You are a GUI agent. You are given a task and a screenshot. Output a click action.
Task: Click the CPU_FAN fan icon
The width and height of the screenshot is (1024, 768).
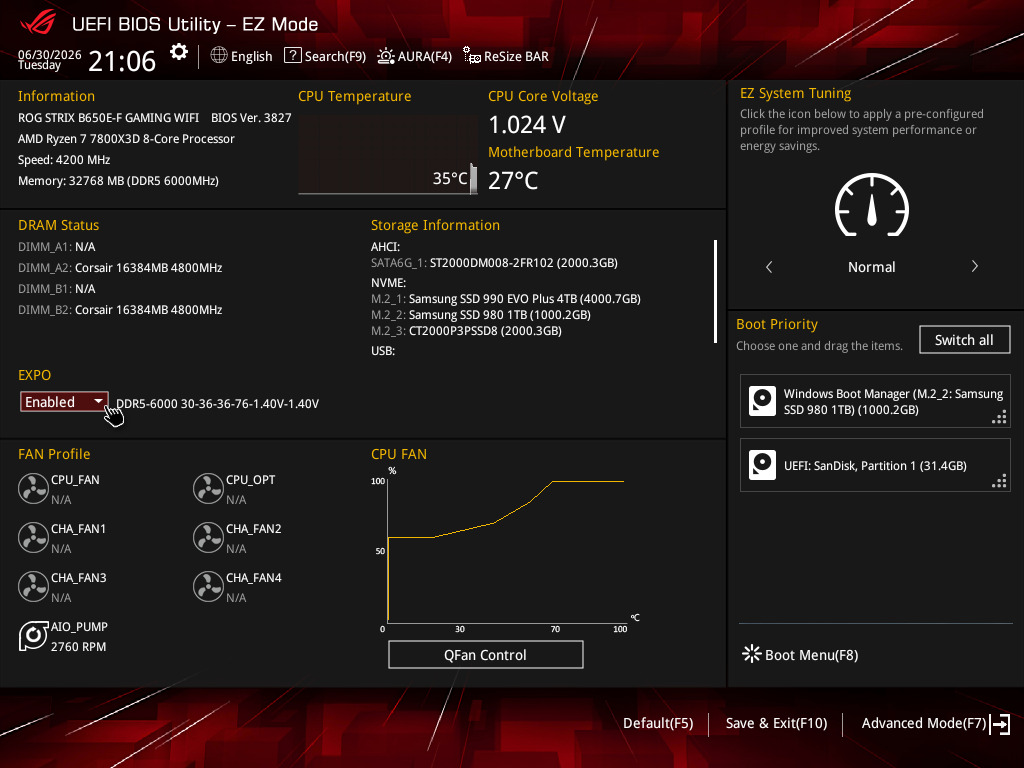tap(33, 488)
